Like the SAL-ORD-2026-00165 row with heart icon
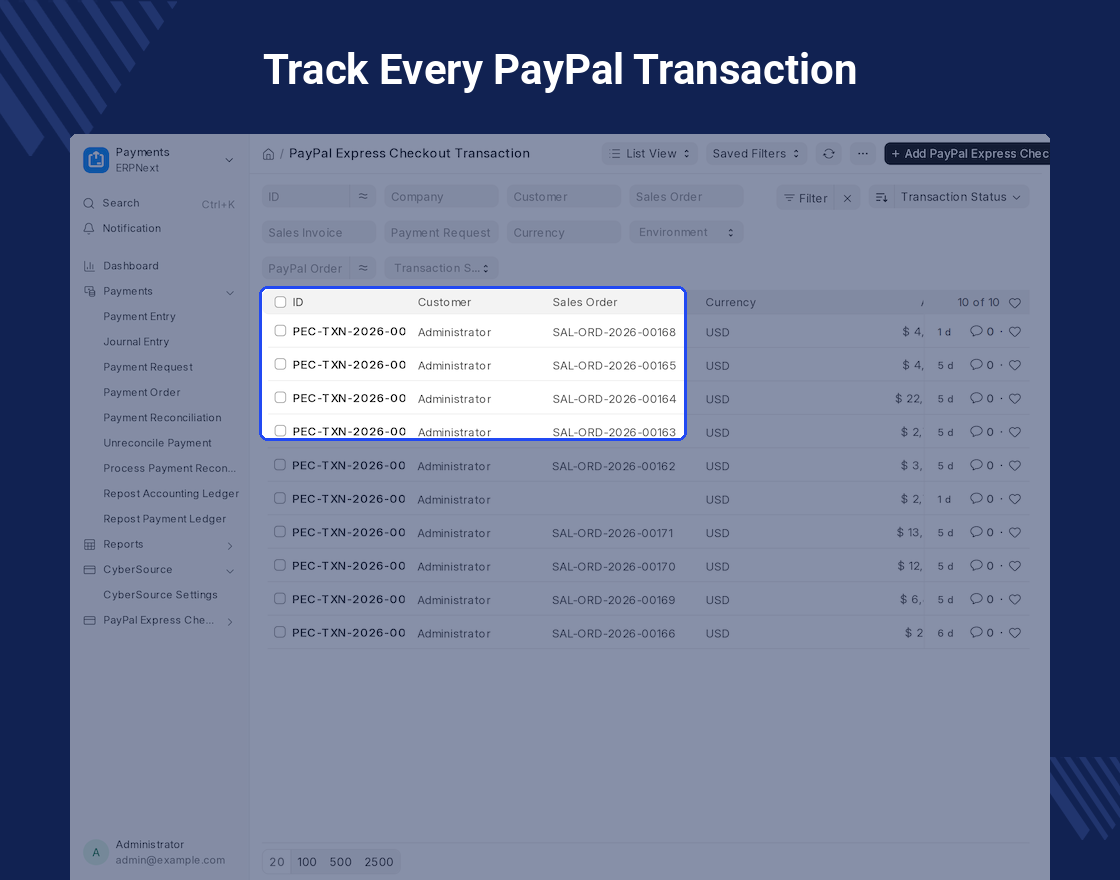This screenshot has width=1120, height=880. click(1014, 365)
